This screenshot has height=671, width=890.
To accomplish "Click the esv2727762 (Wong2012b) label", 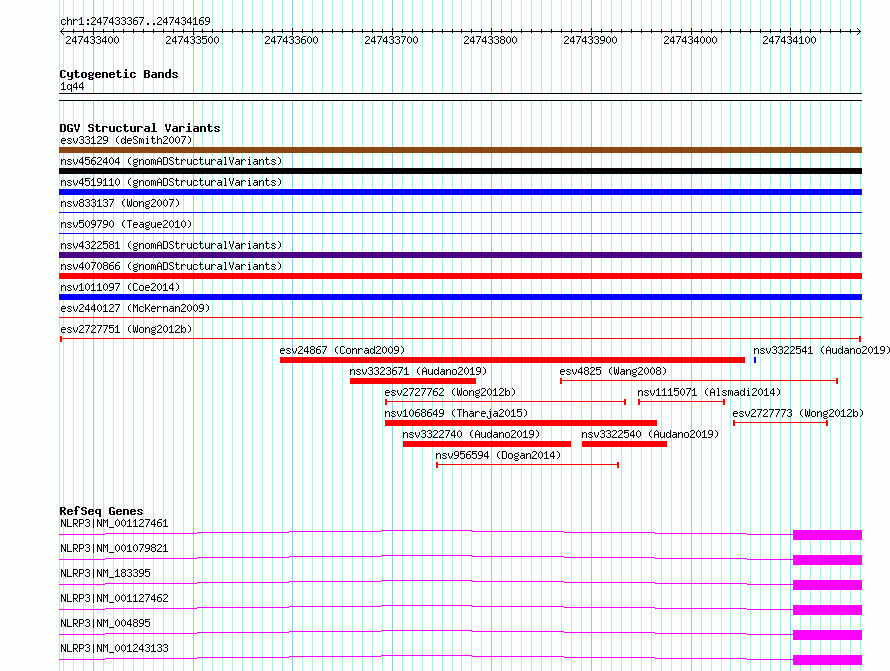I will 450,392.
